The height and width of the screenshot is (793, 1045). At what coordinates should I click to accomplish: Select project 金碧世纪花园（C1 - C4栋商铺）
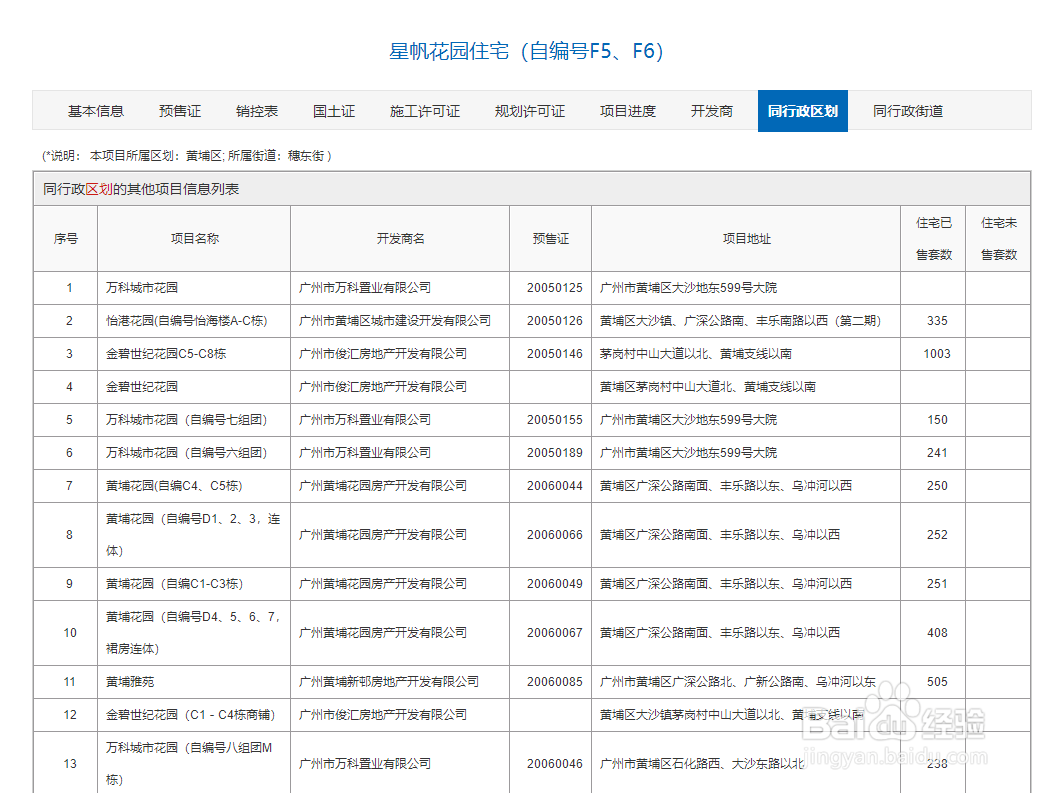point(191,714)
